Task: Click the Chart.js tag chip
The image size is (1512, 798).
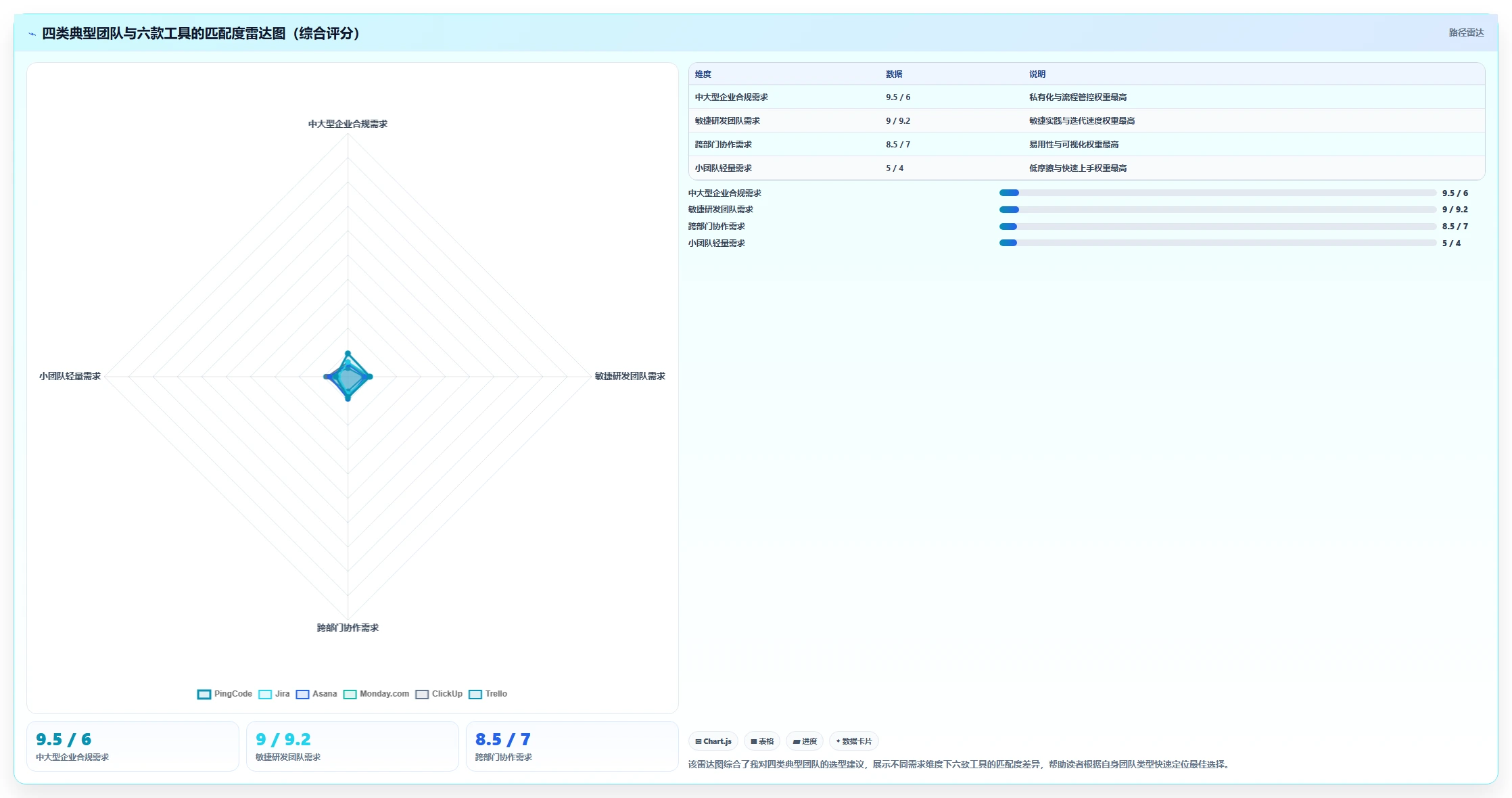Action: point(713,741)
